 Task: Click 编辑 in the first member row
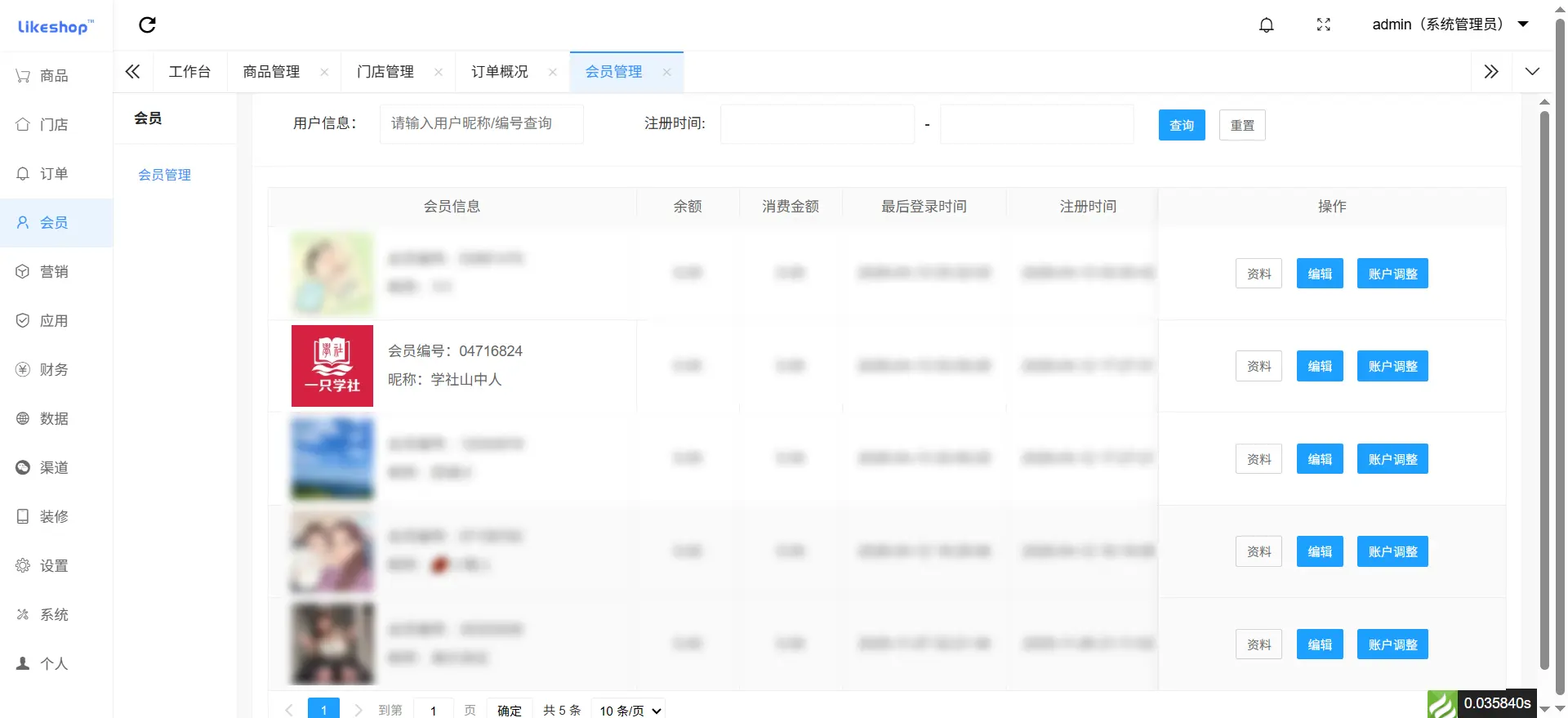pos(1320,274)
